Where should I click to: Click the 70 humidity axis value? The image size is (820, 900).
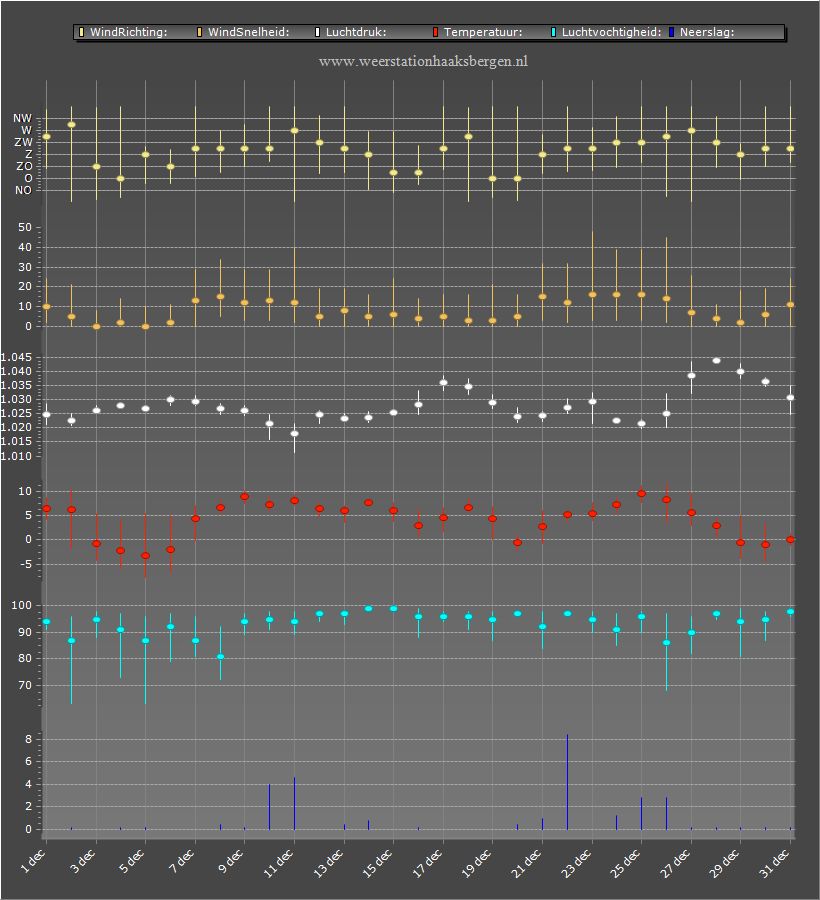pos(25,685)
